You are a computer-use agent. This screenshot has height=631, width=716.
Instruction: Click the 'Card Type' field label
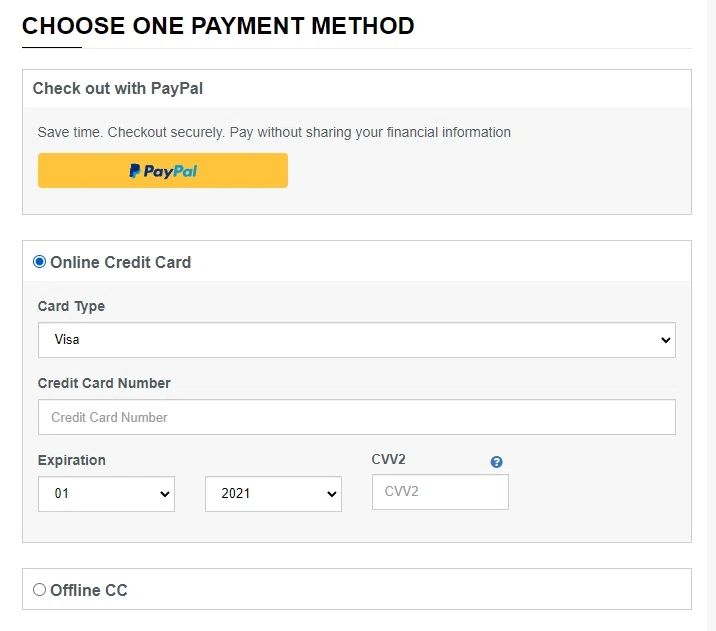coord(71,306)
